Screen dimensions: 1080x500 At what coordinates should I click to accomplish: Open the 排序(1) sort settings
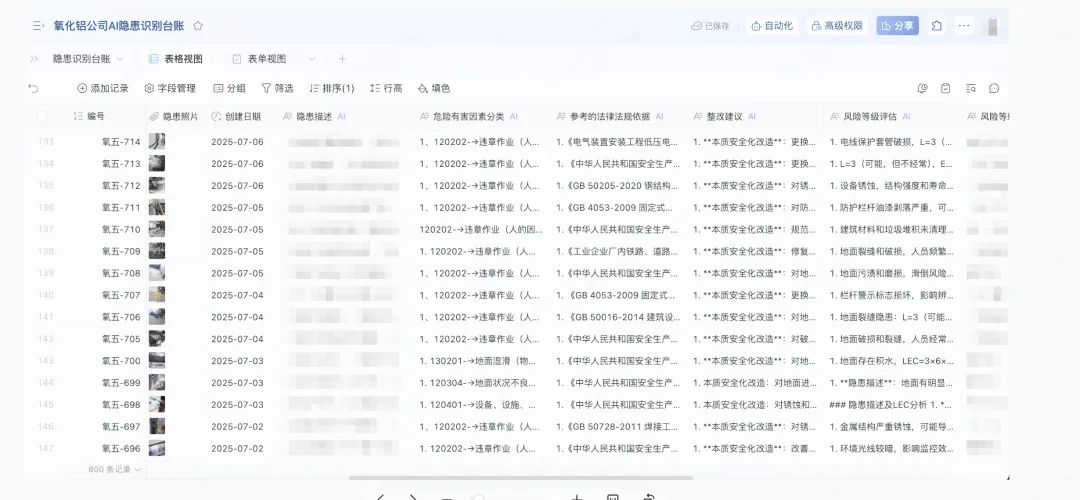click(x=332, y=88)
